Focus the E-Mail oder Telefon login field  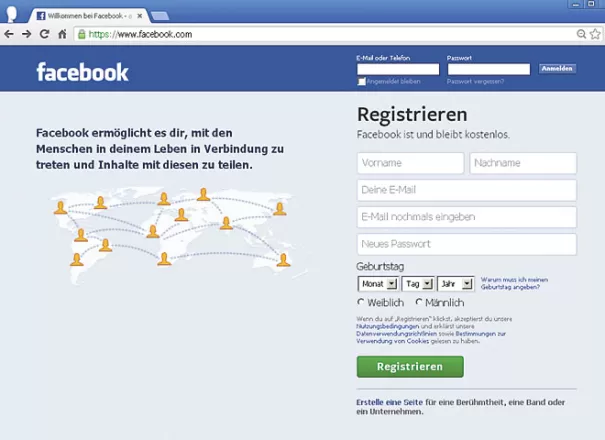pyautogui.click(x=398, y=69)
